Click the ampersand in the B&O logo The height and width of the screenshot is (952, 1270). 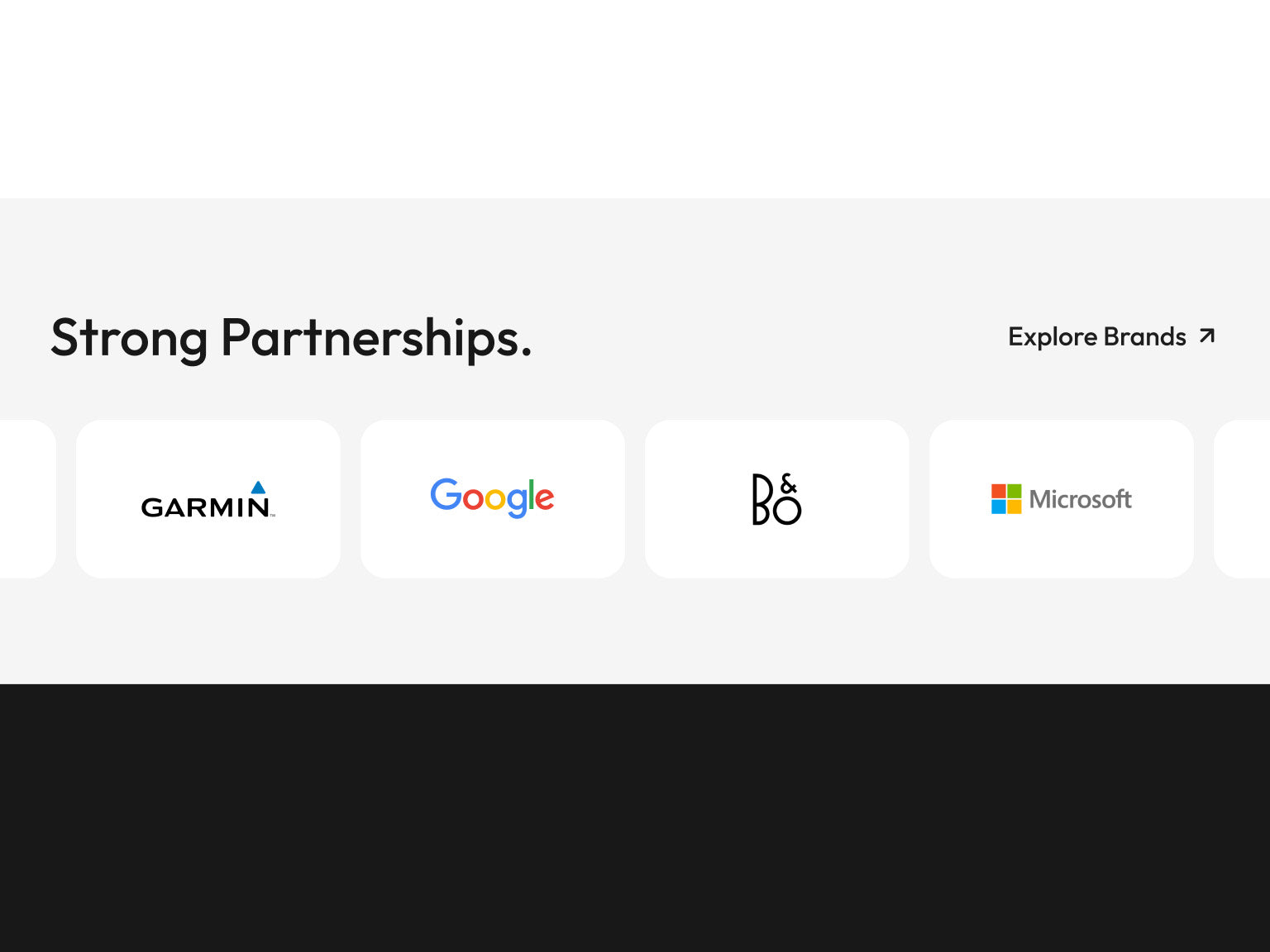coord(789,483)
